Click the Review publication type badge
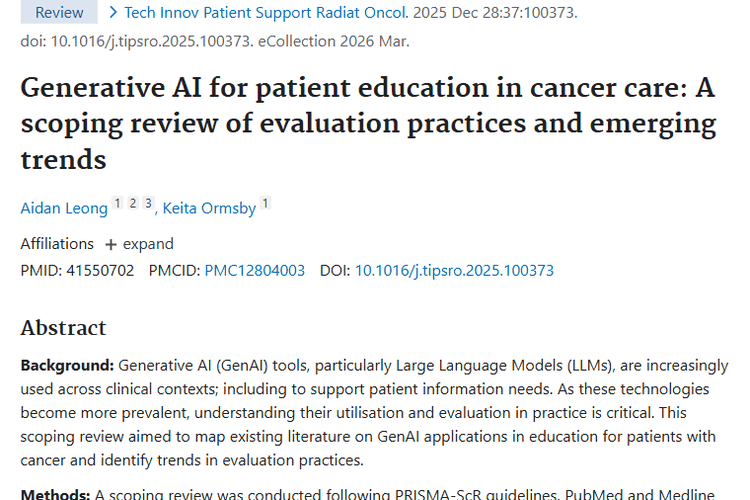The width and height of the screenshot is (750, 500). (59, 13)
